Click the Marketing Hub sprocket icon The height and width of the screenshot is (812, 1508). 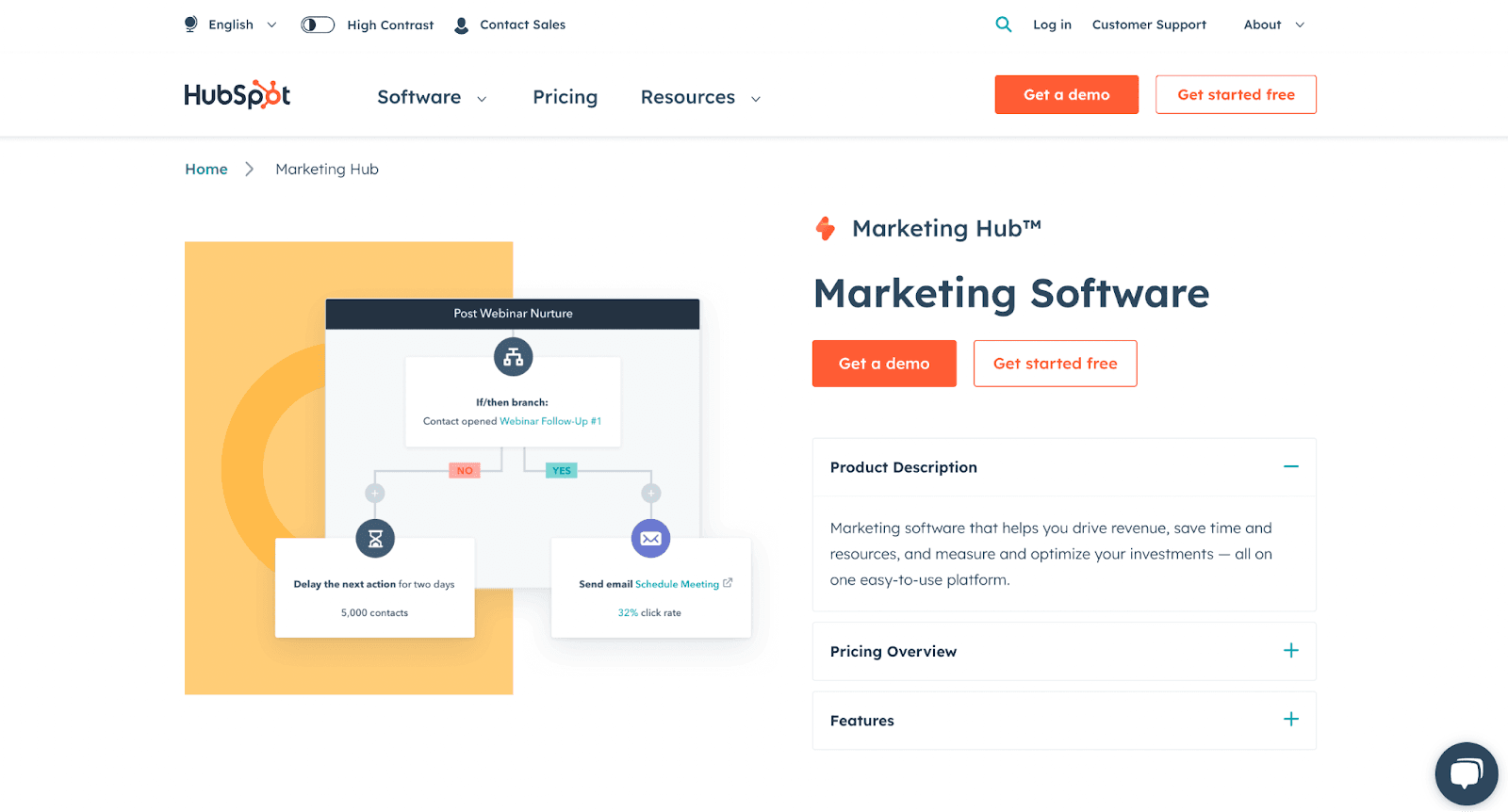[x=826, y=228]
